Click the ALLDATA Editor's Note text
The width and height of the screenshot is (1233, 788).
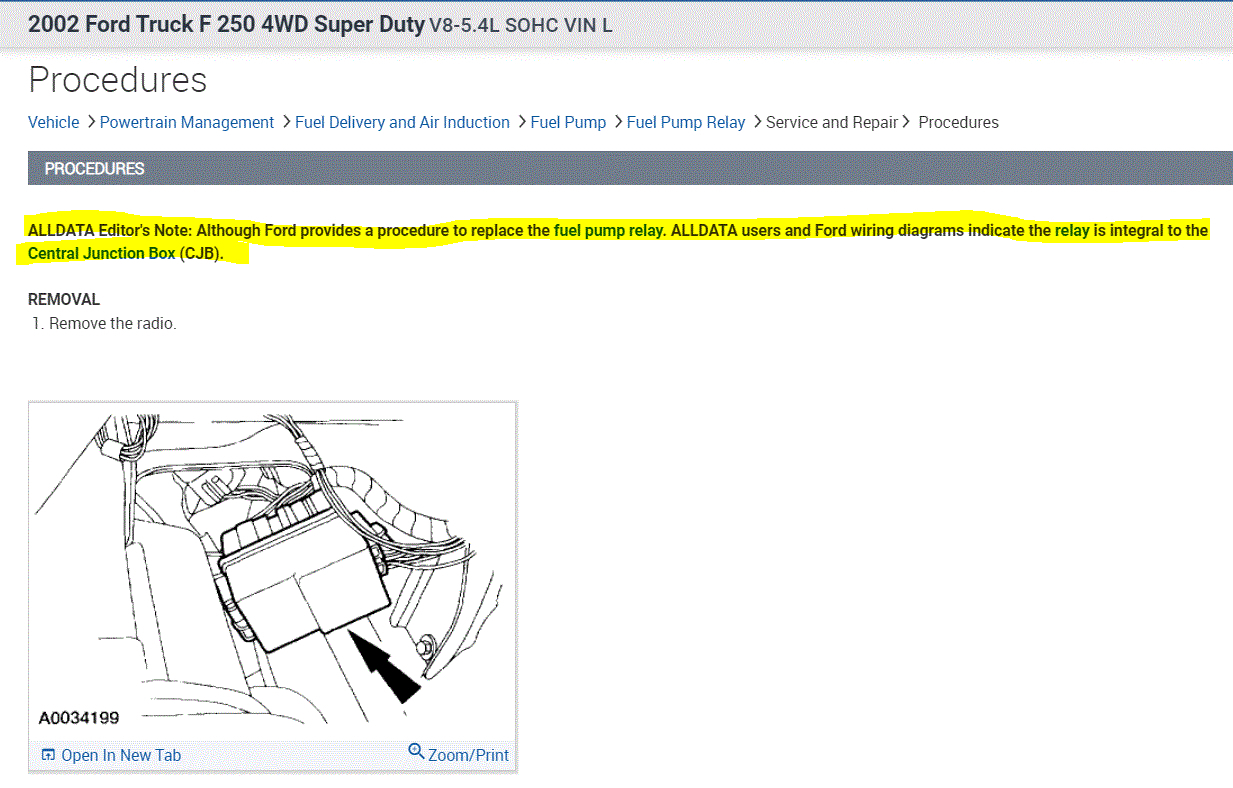tap(110, 231)
